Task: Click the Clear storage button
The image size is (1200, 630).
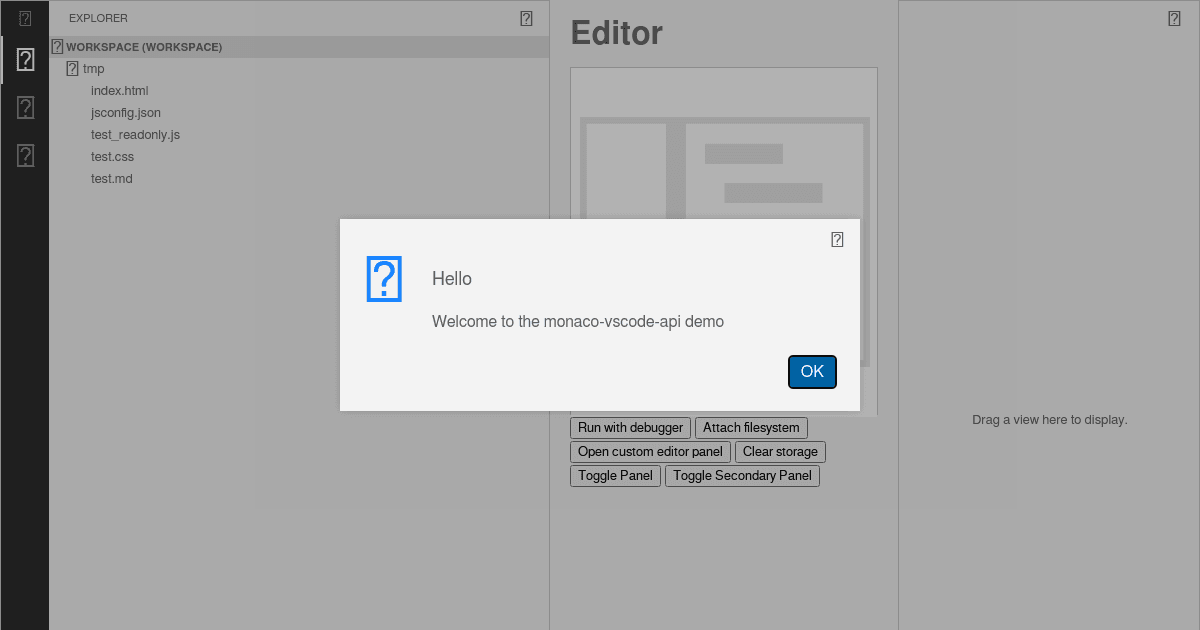Action: [780, 452]
